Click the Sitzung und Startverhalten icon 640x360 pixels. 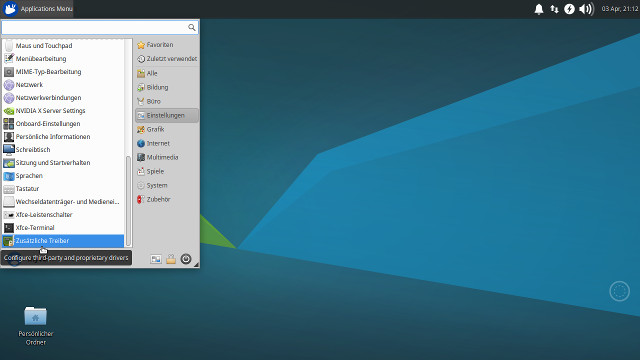pyautogui.click(x=9, y=163)
